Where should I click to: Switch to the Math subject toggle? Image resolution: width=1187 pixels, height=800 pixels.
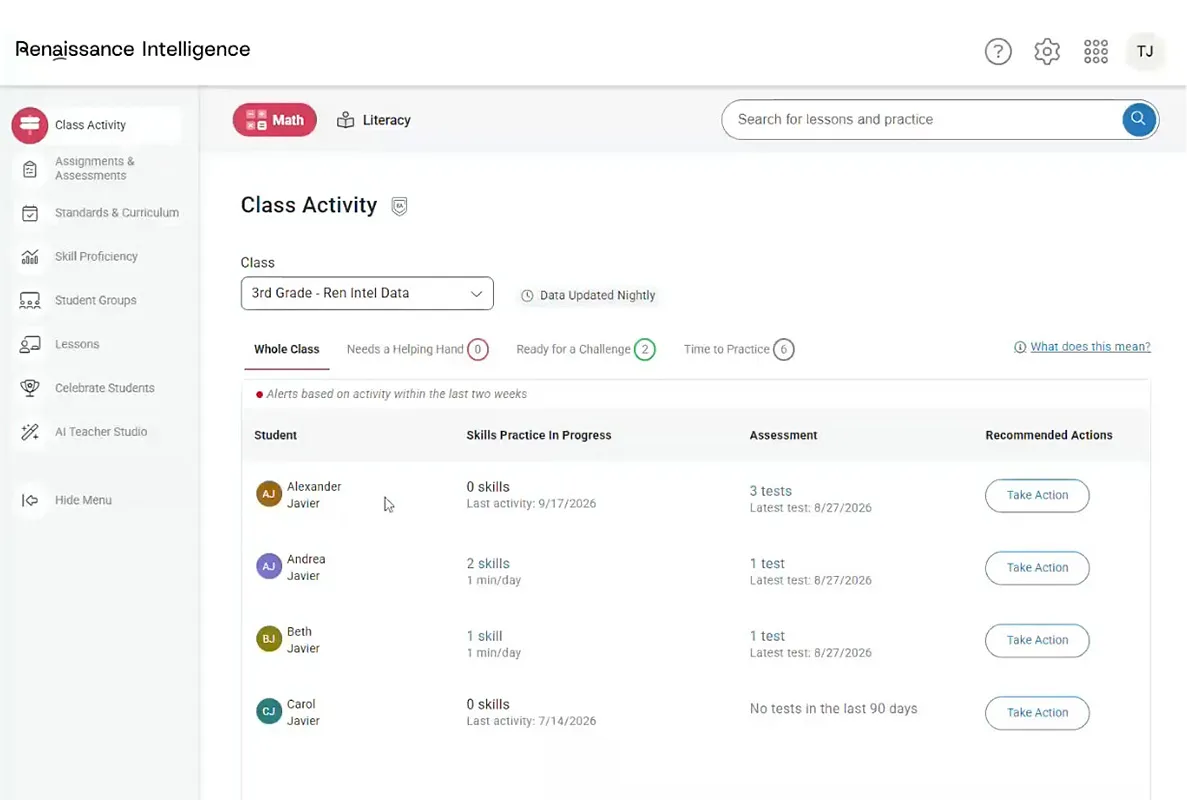pos(274,120)
